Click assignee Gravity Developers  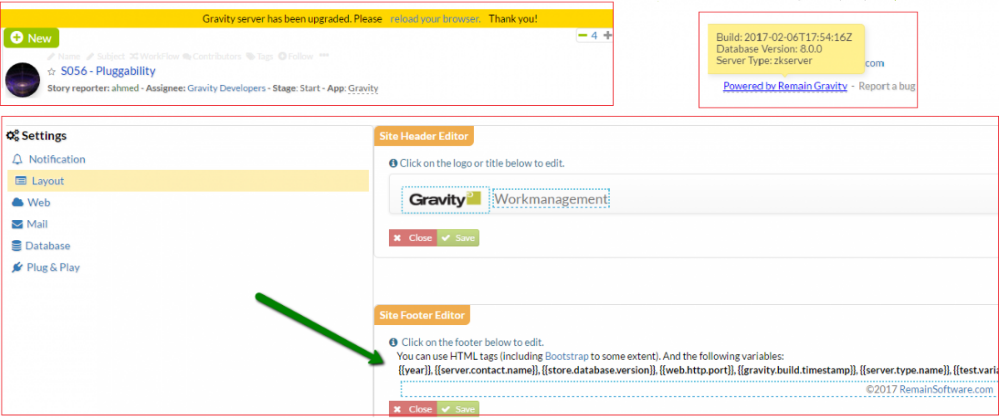(226, 88)
